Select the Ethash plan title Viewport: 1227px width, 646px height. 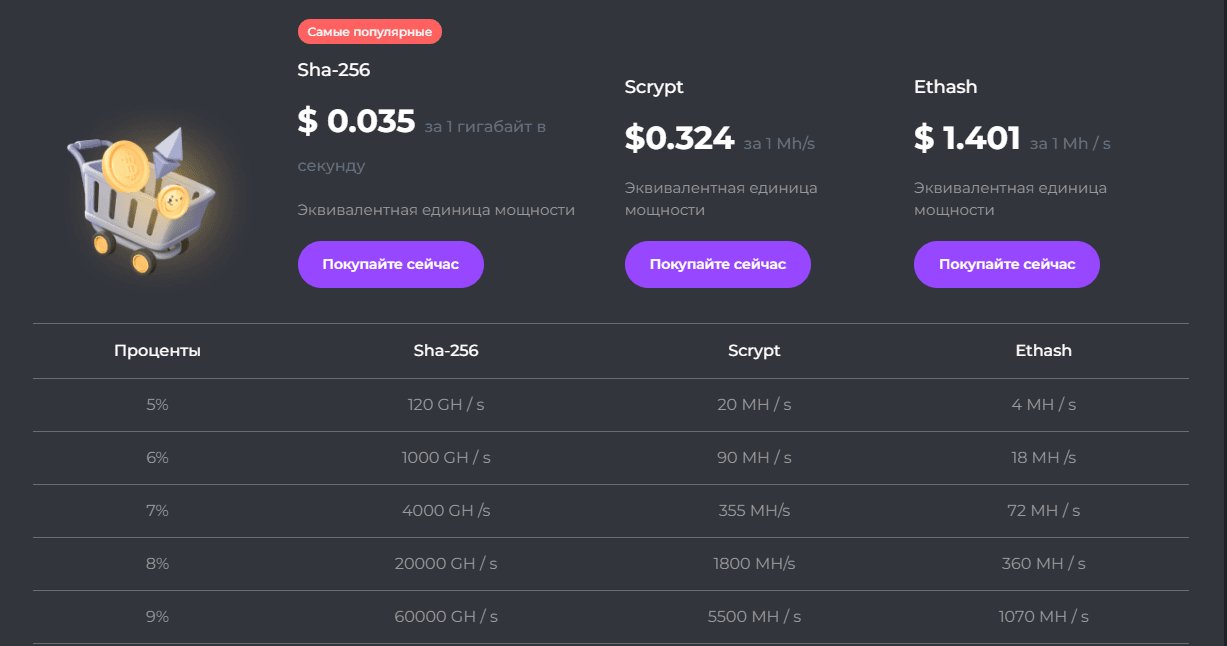(945, 87)
